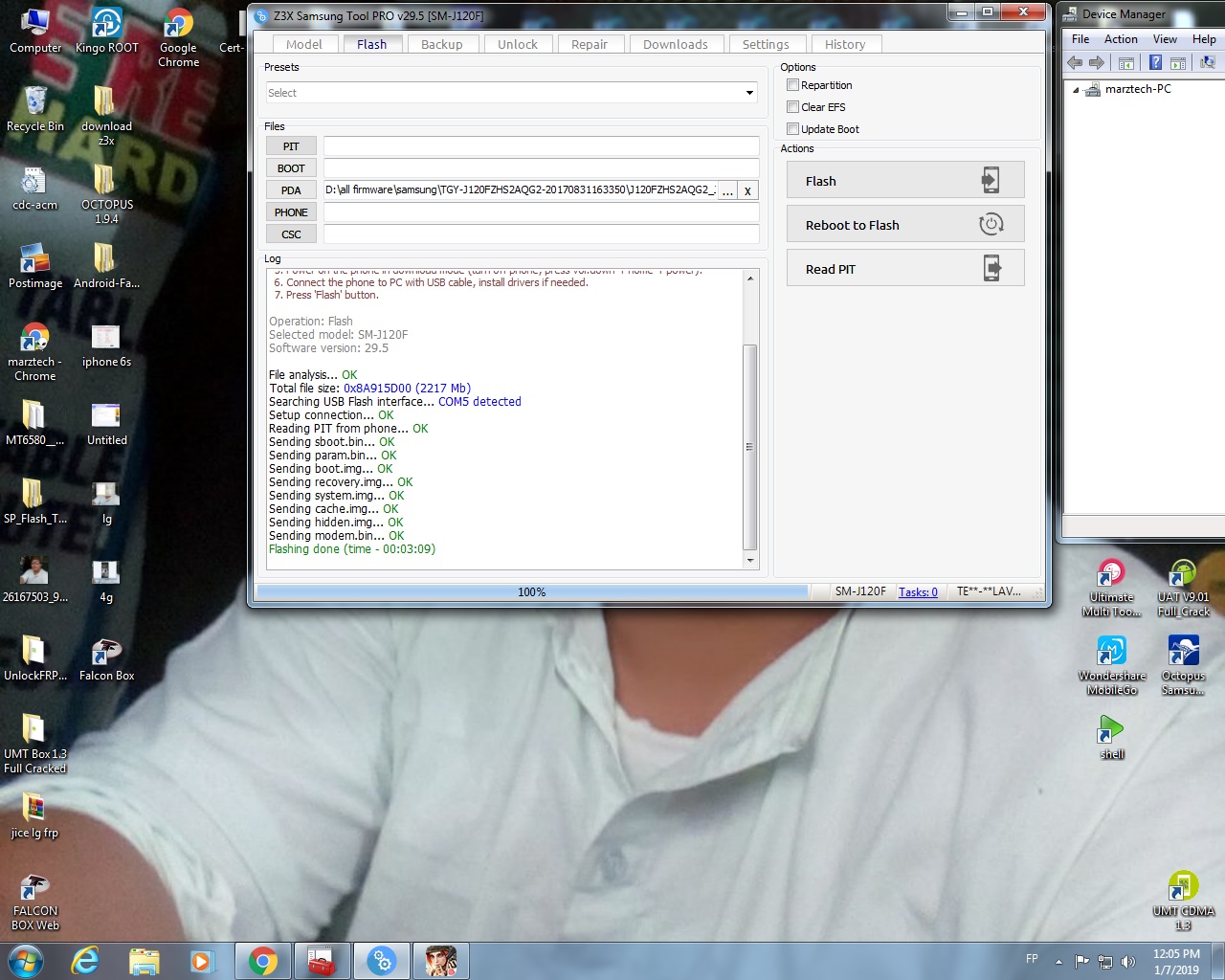Open the iphone 6s desktop file
Screen dimensions: 1225x980
106,345
